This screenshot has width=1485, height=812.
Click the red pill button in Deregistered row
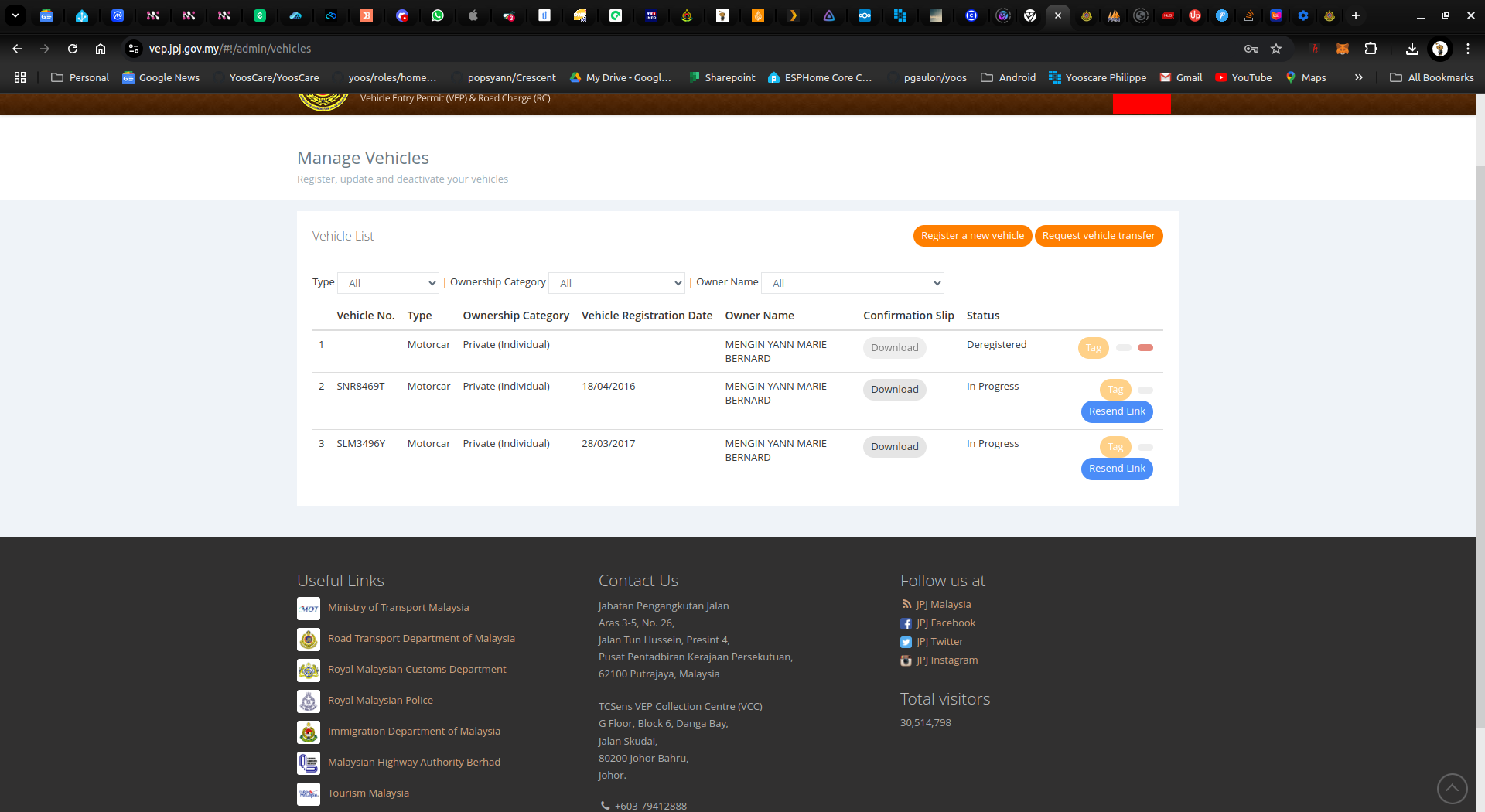[1145, 348]
